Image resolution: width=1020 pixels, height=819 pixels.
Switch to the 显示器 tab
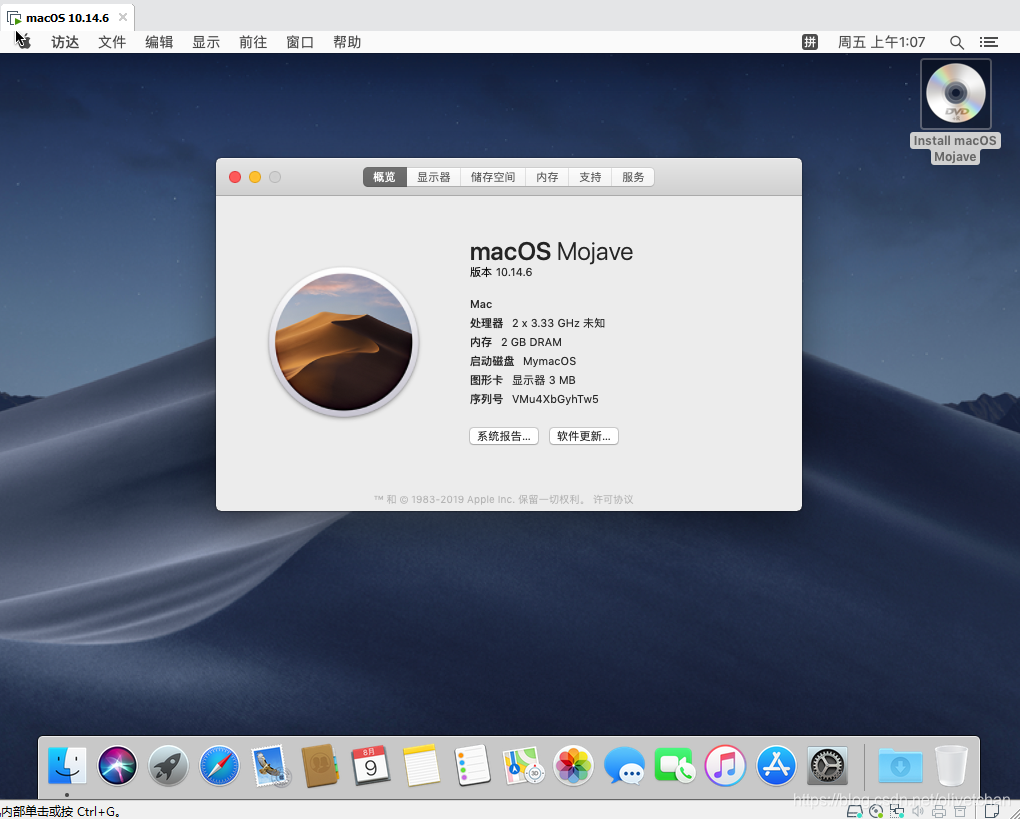pyautogui.click(x=434, y=177)
